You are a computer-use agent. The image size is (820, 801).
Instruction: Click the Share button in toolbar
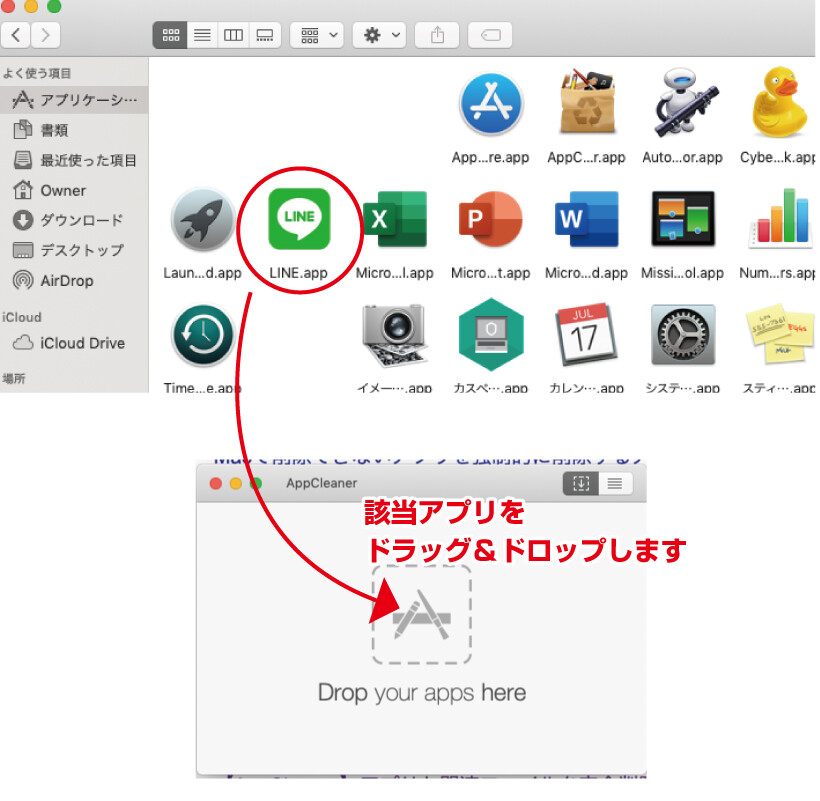tap(437, 35)
